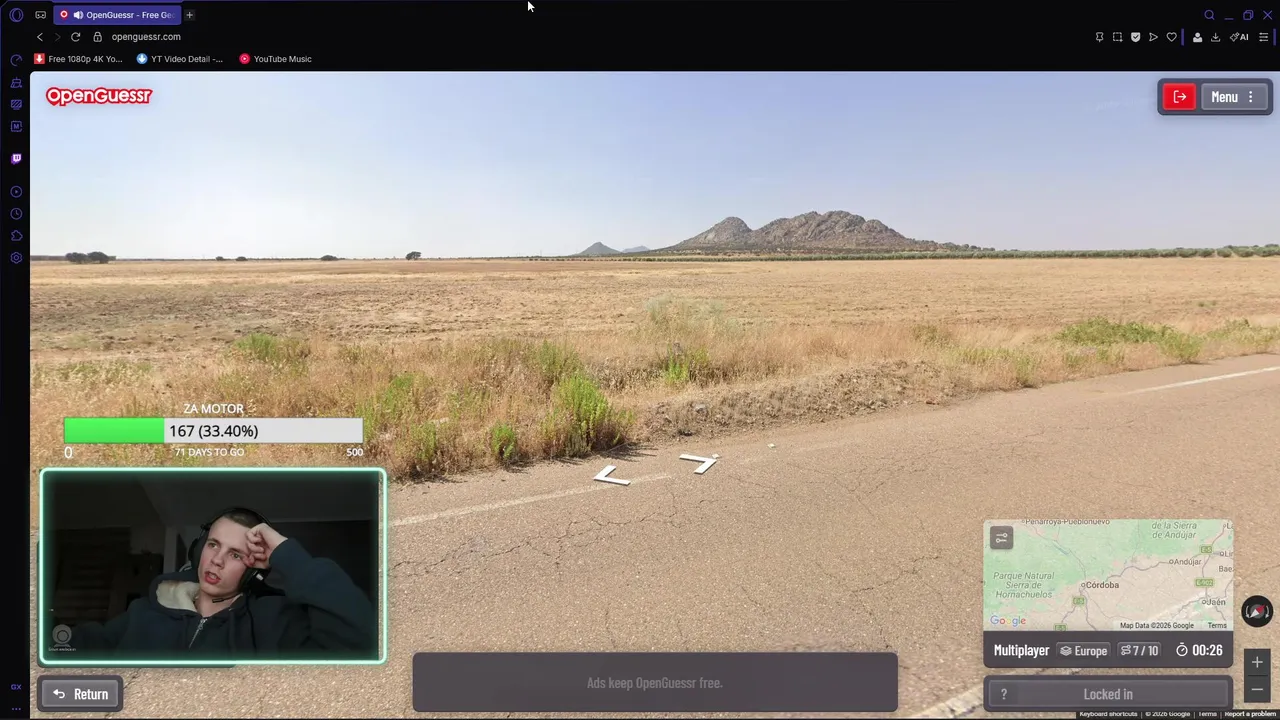
Task: Open Free 1080p 4K bookmark
Action: coord(78,59)
